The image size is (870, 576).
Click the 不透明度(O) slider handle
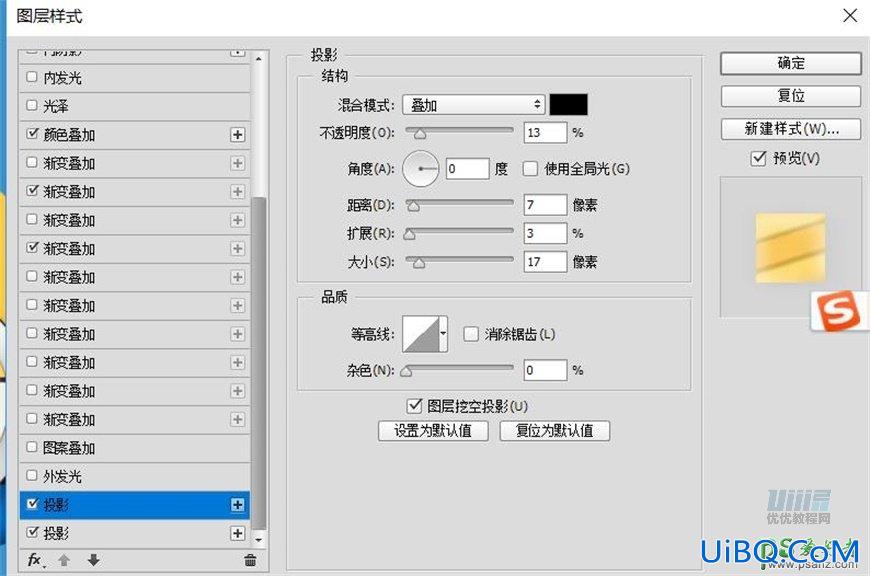point(420,134)
